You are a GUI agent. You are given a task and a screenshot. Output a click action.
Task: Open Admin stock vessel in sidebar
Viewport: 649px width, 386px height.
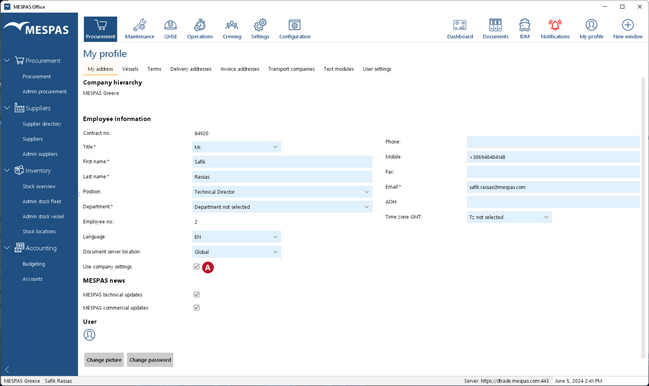tap(43, 217)
